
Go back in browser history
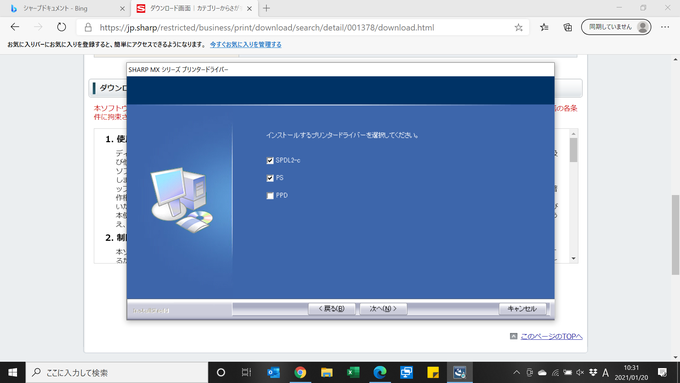pos(15,27)
